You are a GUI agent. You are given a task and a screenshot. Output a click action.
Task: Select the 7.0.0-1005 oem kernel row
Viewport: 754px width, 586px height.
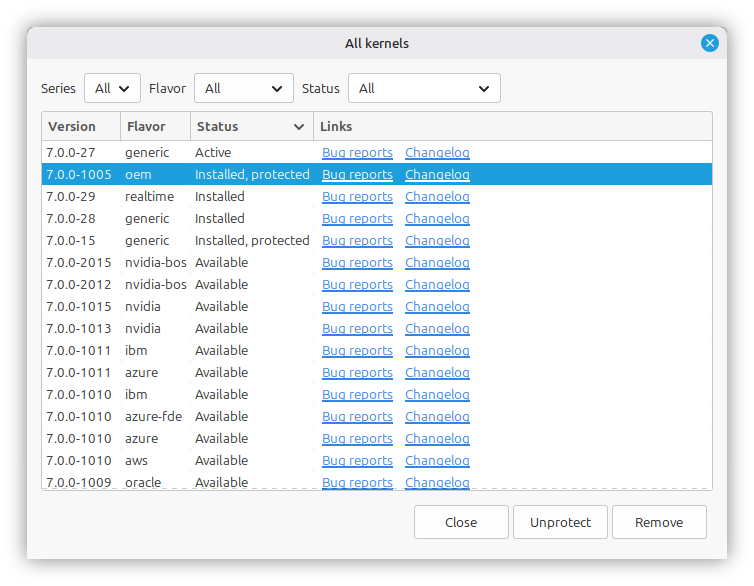click(x=377, y=175)
